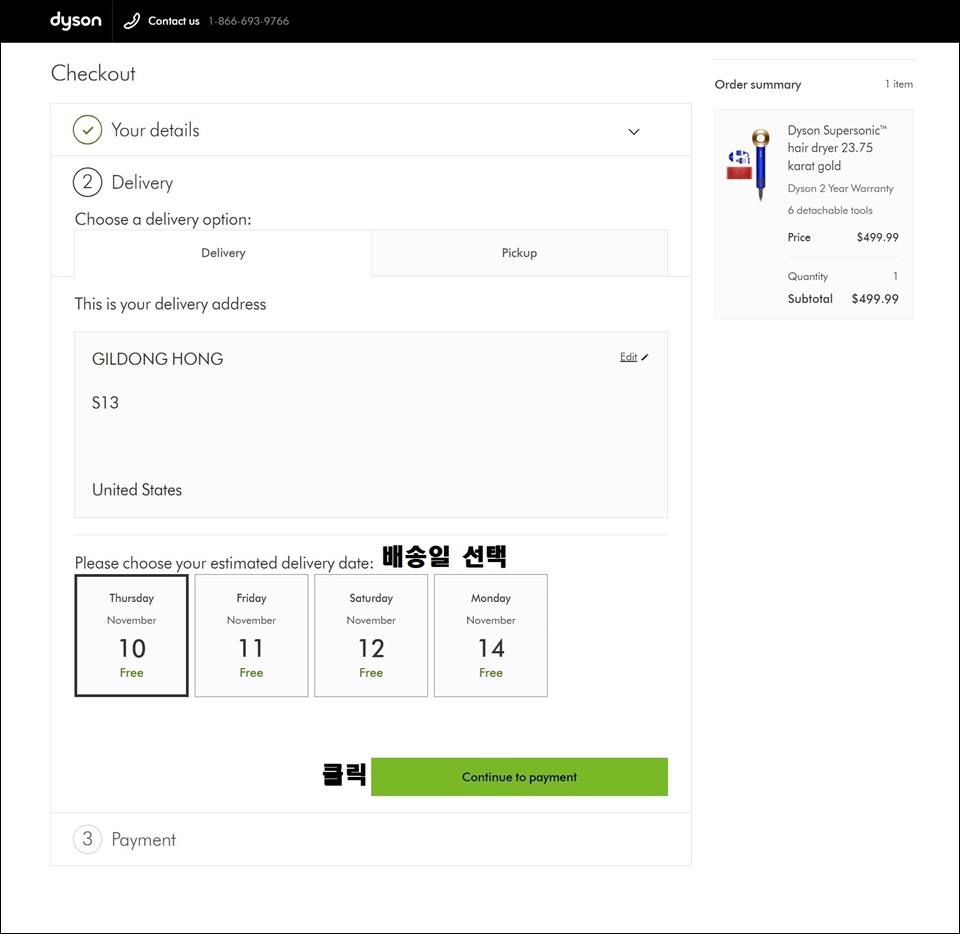Click the Dyson Supersonic hair dryer product name
The height and width of the screenshot is (934, 960).
tap(836, 148)
